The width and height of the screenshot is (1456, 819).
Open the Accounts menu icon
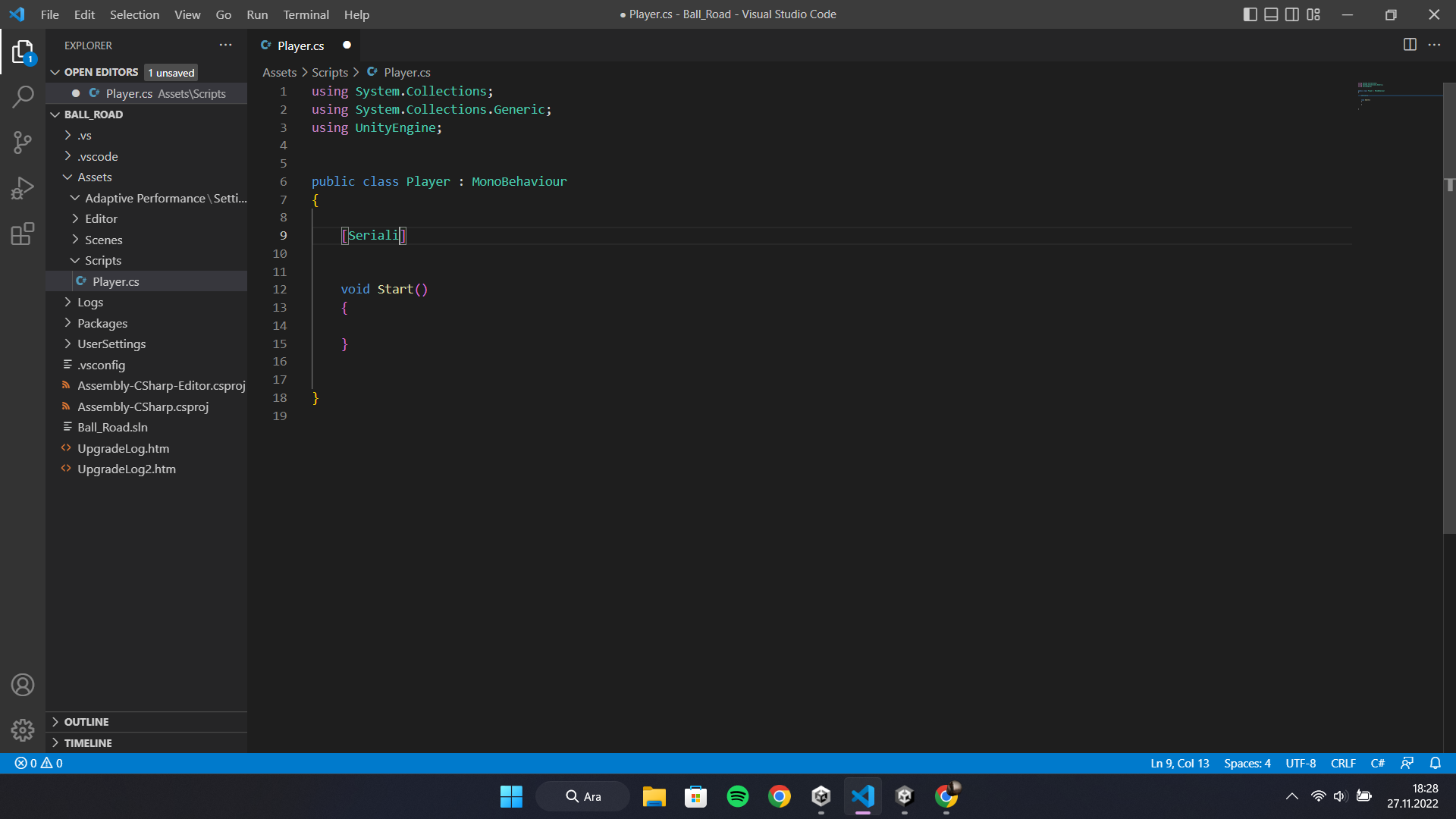click(23, 685)
